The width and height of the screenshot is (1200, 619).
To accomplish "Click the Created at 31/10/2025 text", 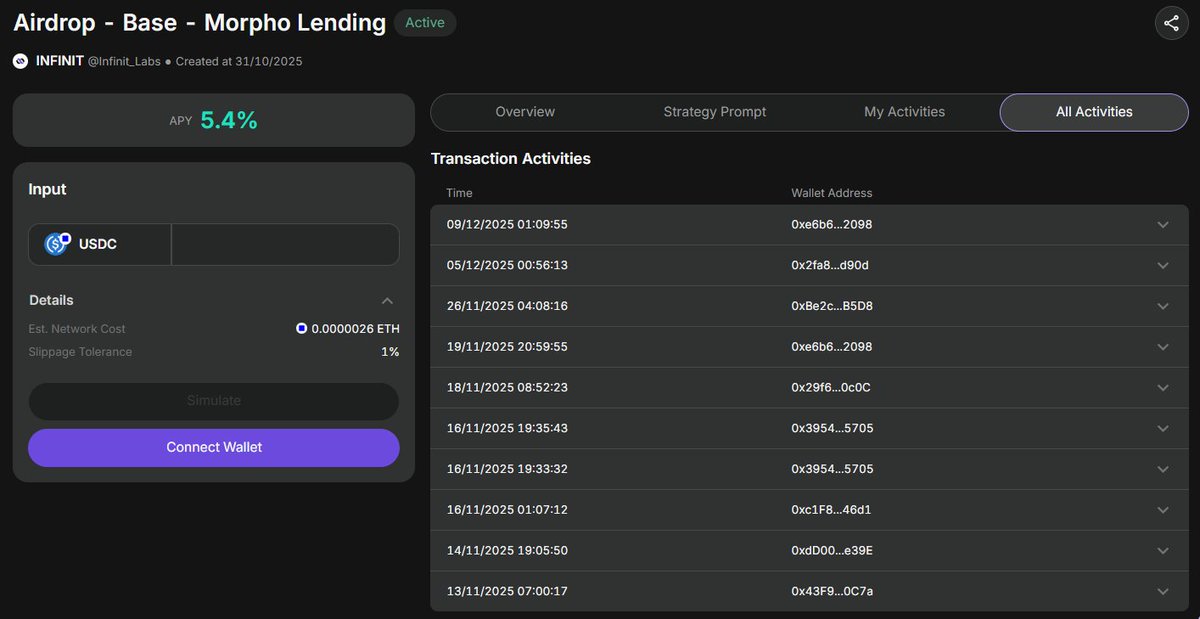I will (239, 61).
